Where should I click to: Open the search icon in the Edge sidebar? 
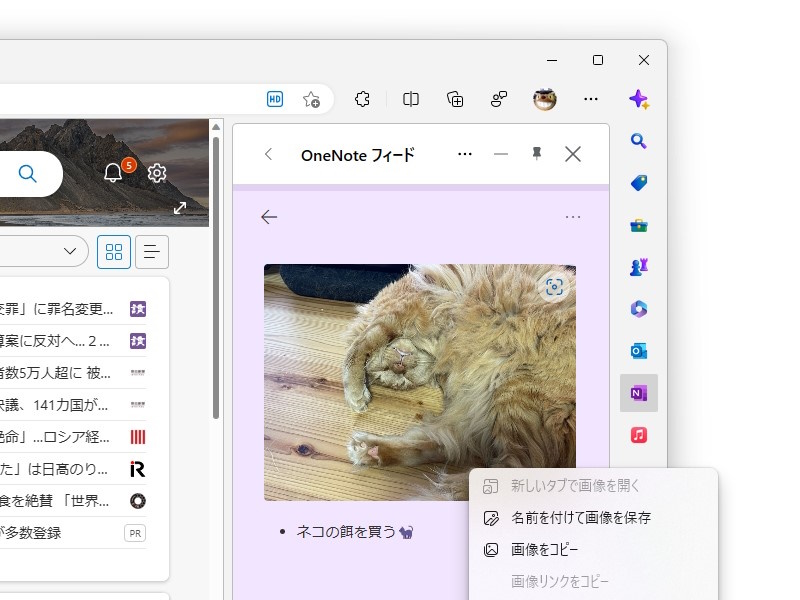(639, 141)
